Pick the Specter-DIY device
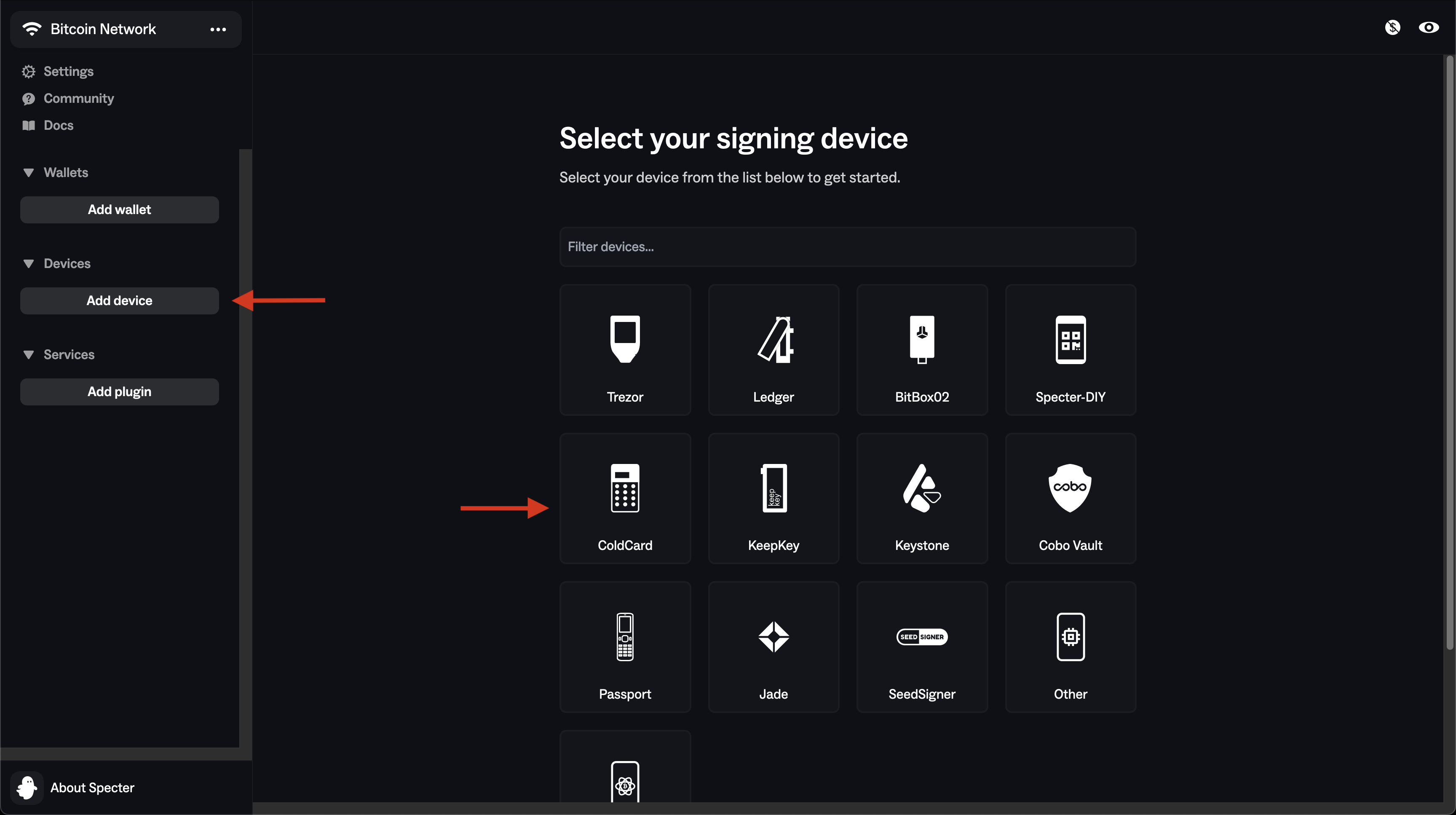This screenshot has height=815, width=1456. click(1070, 350)
